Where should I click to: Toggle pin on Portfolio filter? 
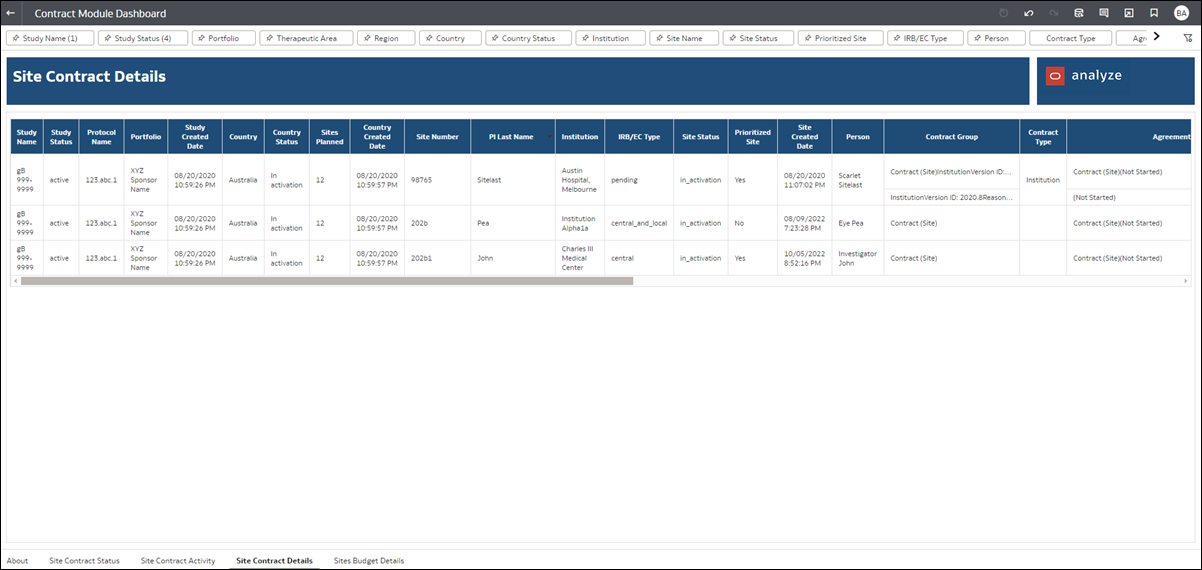201,38
